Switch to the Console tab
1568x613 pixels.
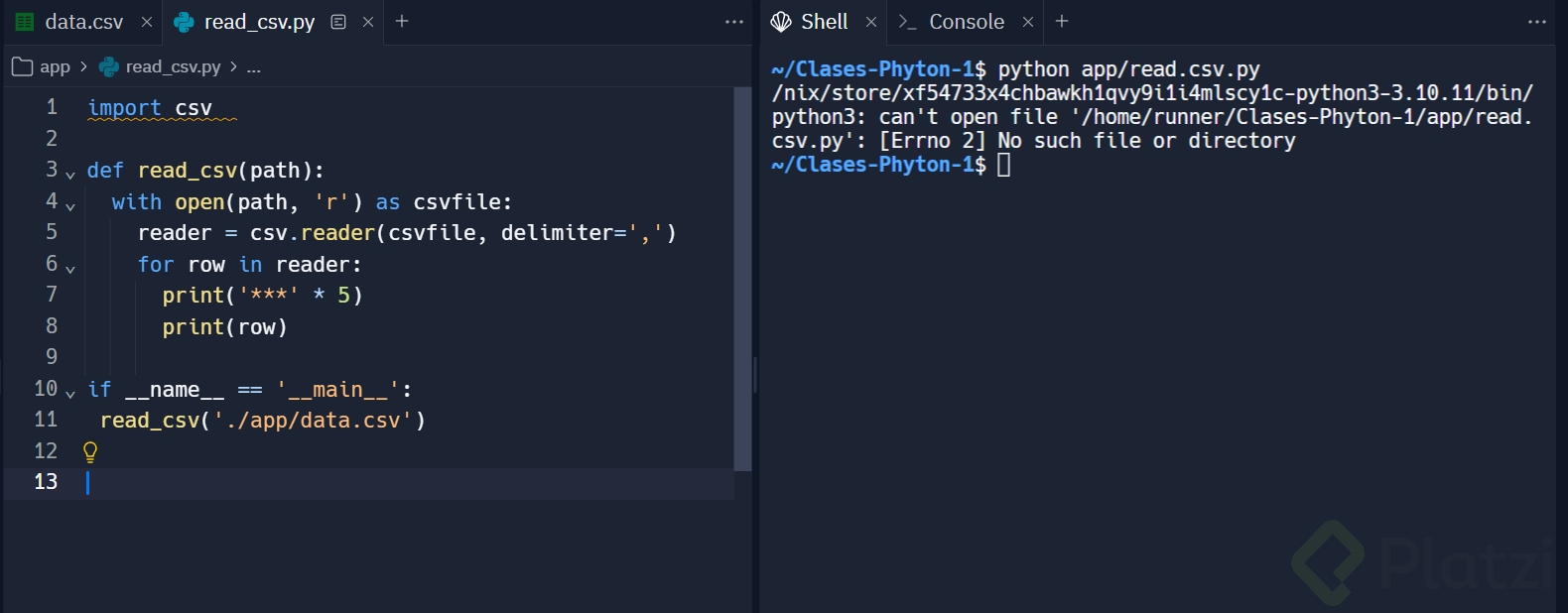click(x=966, y=22)
